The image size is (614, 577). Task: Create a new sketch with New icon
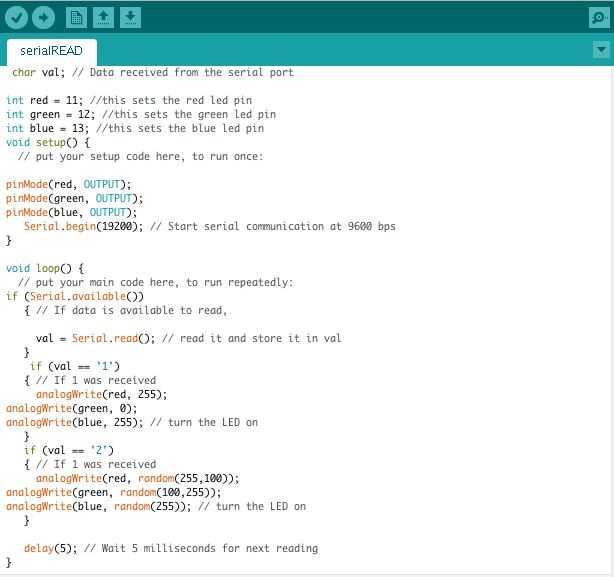(76, 18)
